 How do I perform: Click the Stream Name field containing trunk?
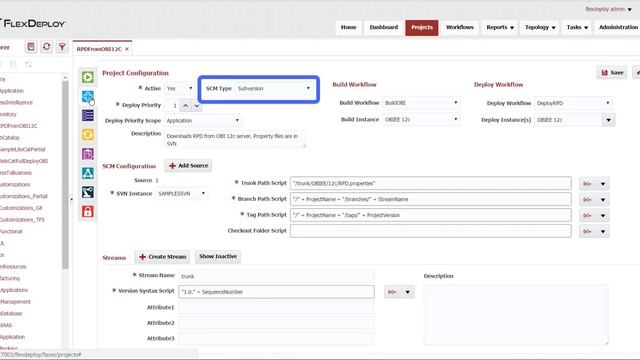coord(276,276)
